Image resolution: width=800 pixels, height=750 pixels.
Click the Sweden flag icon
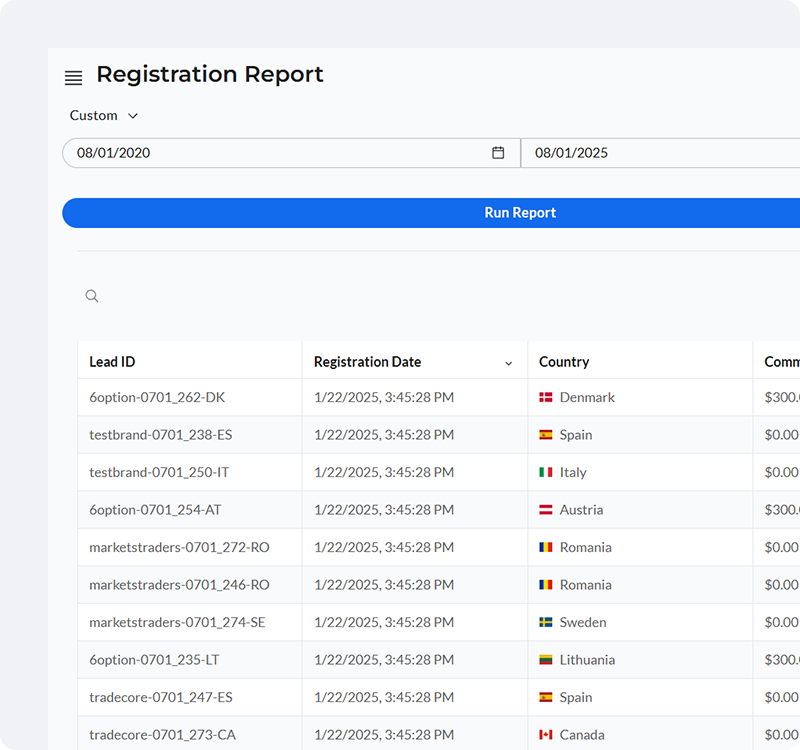(x=546, y=622)
